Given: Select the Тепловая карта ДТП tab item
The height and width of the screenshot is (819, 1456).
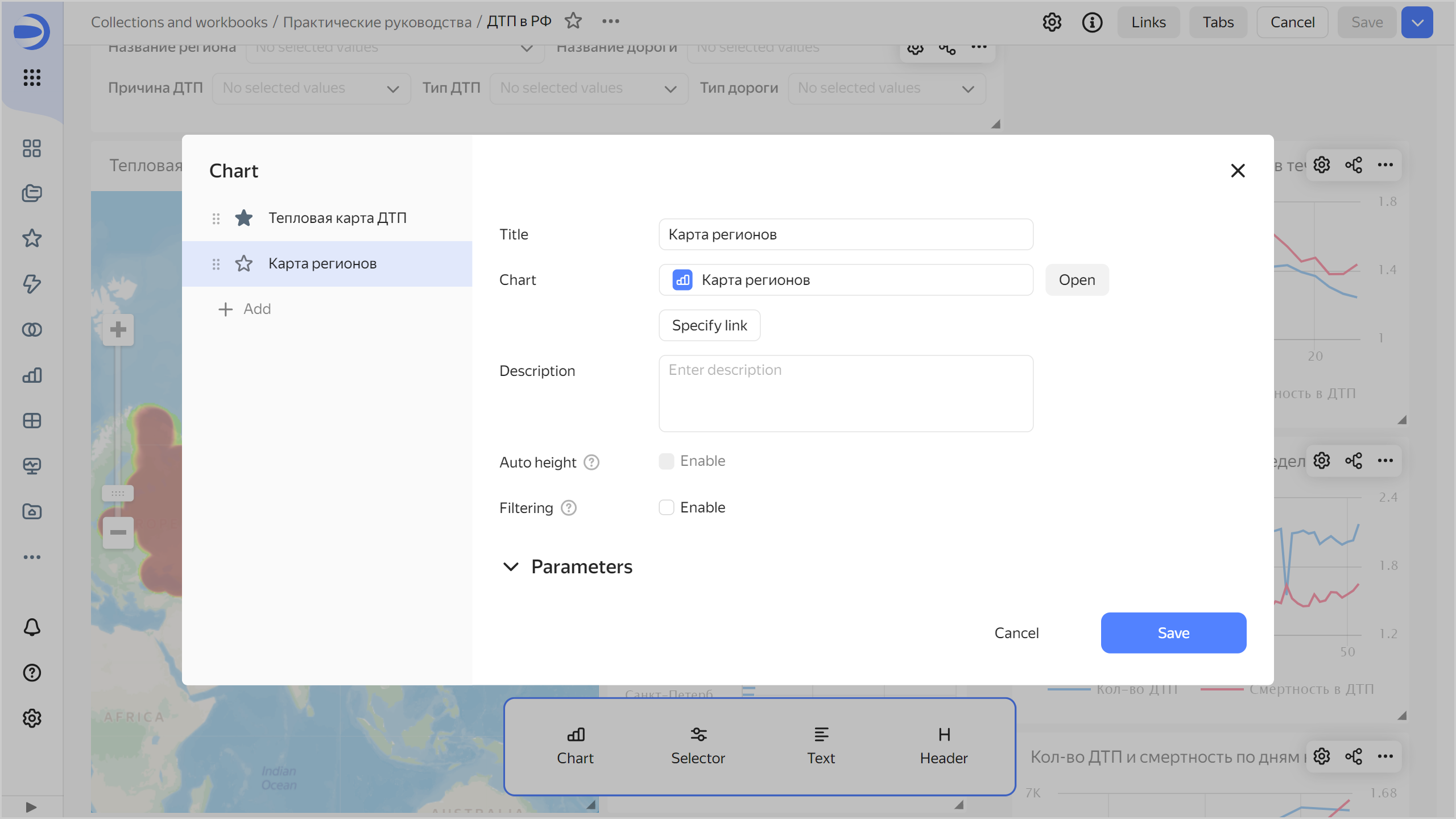Looking at the screenshot, I should (x=337, y=218).
